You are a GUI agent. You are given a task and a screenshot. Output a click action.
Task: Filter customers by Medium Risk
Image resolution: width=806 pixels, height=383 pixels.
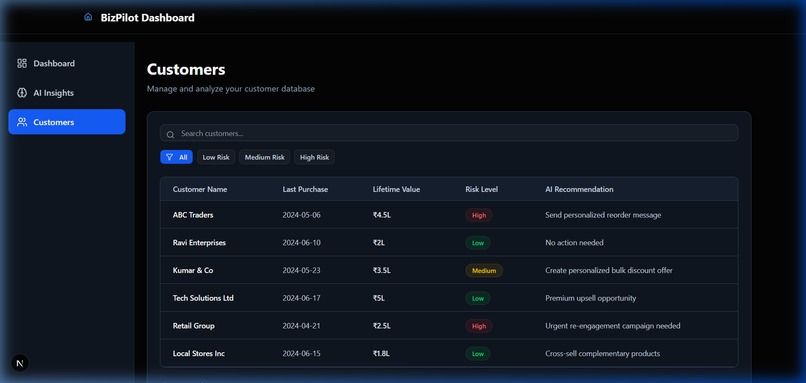click(264, 157)
